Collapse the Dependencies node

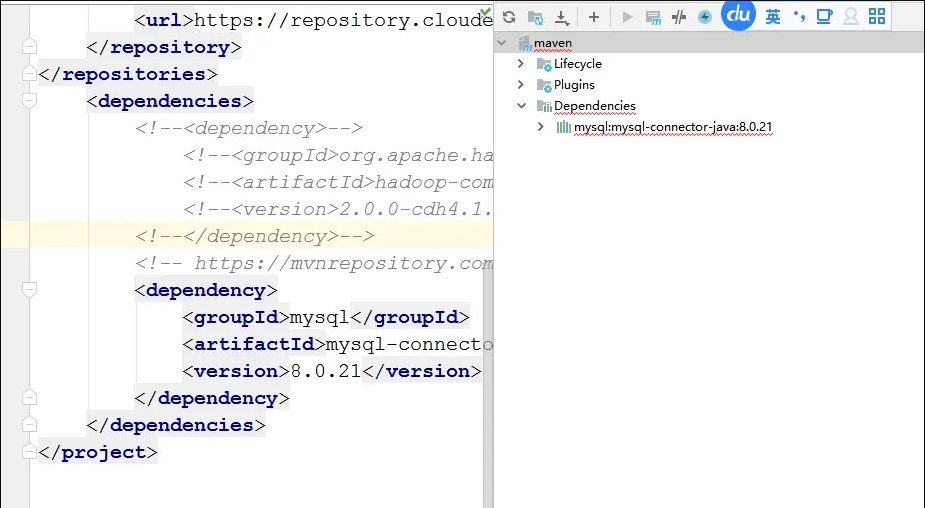521,106
